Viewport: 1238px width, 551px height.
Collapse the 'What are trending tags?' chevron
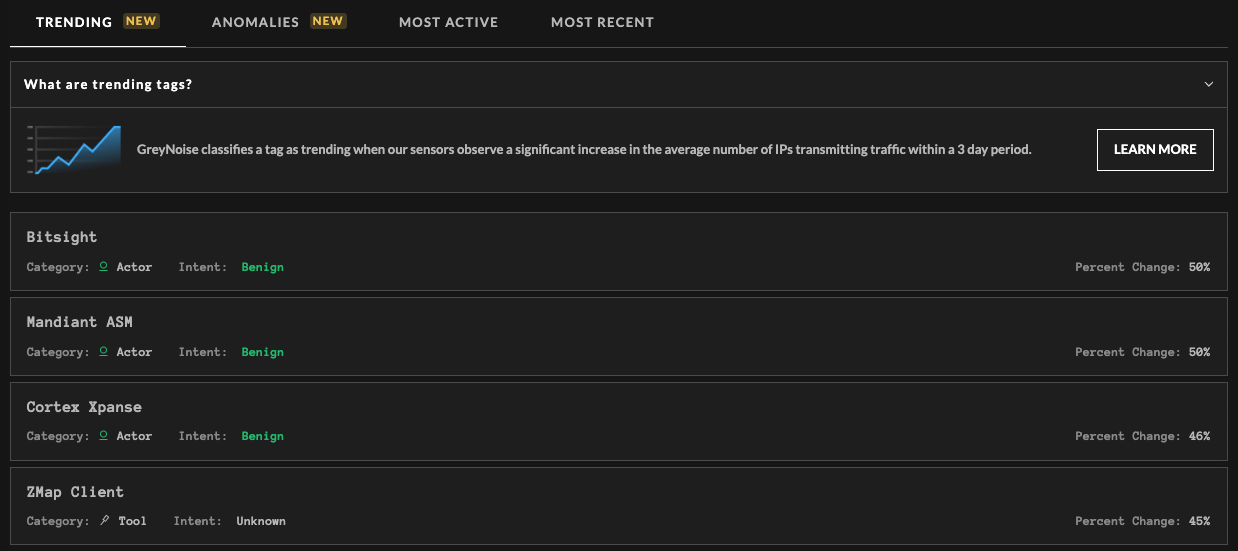1209,85
